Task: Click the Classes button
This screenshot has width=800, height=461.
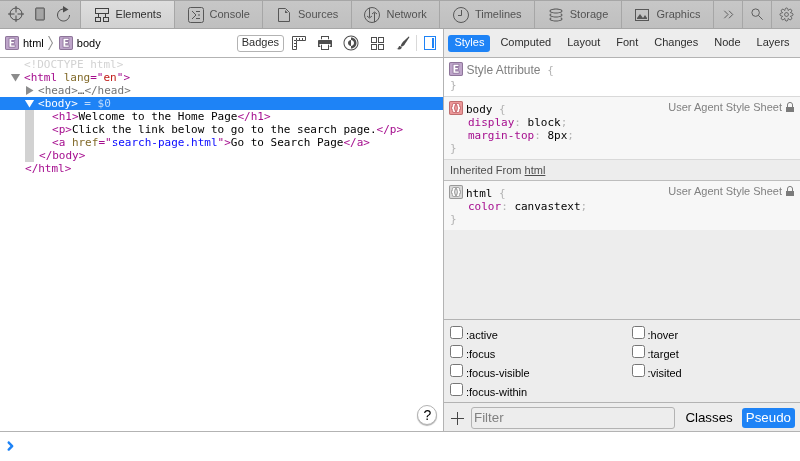Action: point(708,418)
